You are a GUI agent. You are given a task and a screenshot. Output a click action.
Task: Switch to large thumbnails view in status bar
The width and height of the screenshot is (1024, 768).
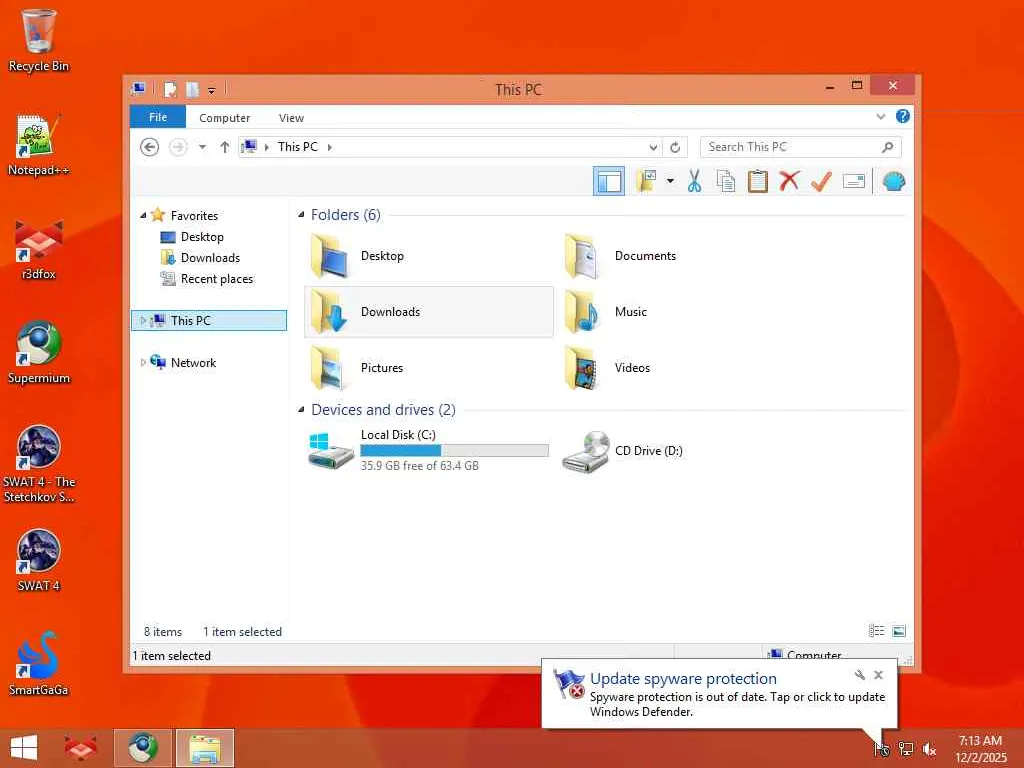(x=899, y=631)
